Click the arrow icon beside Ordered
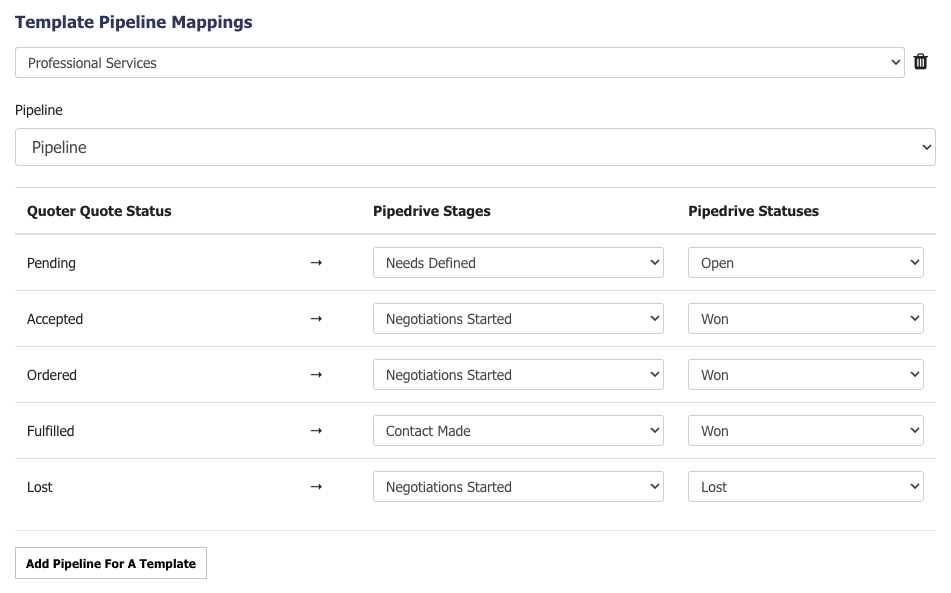951x593 pixels. point(316,375)
